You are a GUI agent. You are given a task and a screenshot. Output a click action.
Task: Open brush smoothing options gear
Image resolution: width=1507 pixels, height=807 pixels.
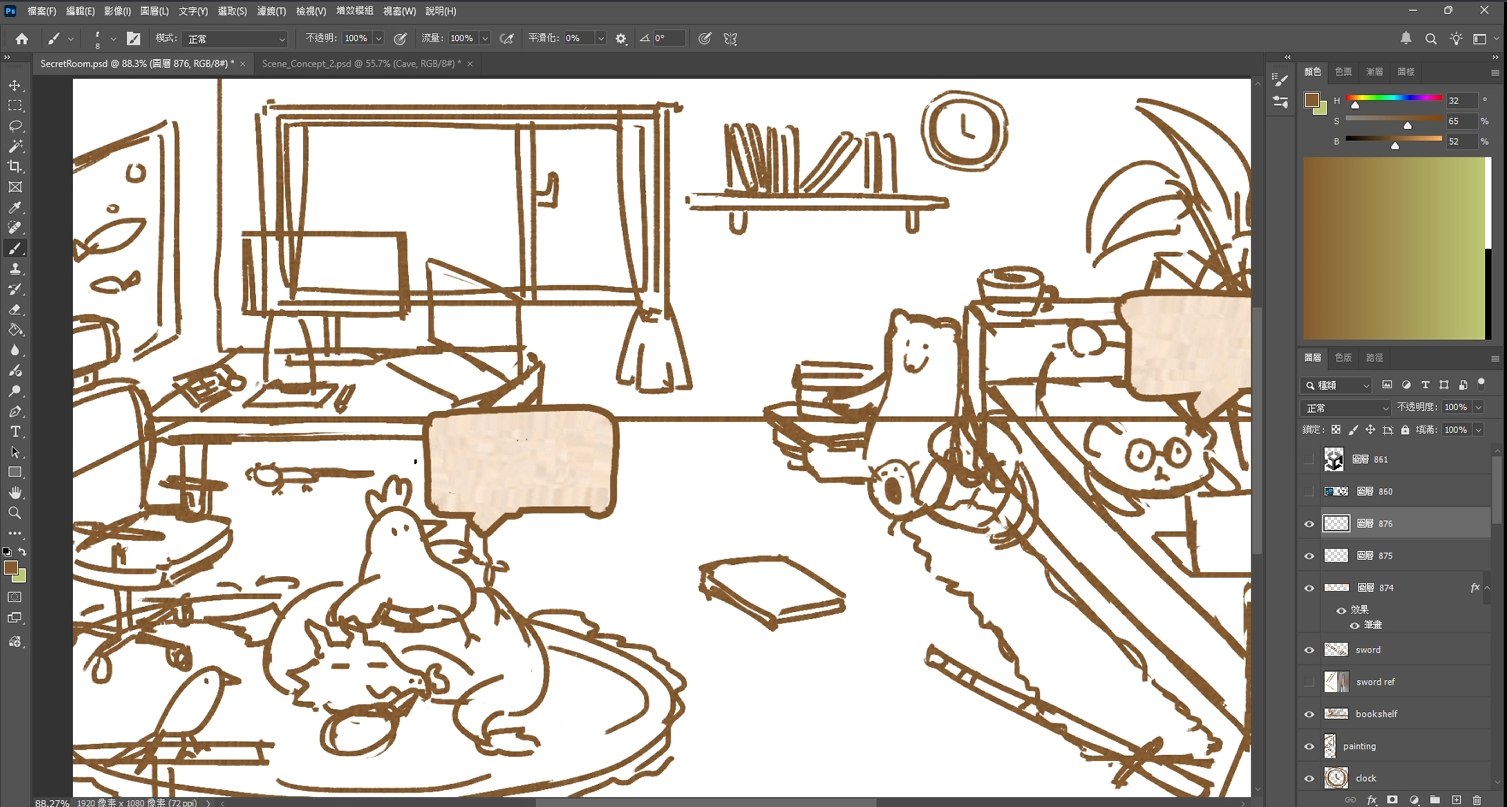coord(621,39)
